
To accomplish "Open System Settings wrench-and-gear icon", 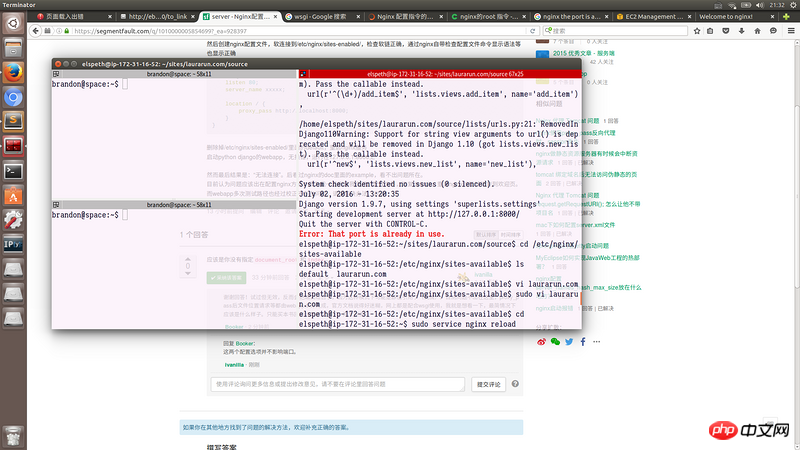I will tap(13, 220).
